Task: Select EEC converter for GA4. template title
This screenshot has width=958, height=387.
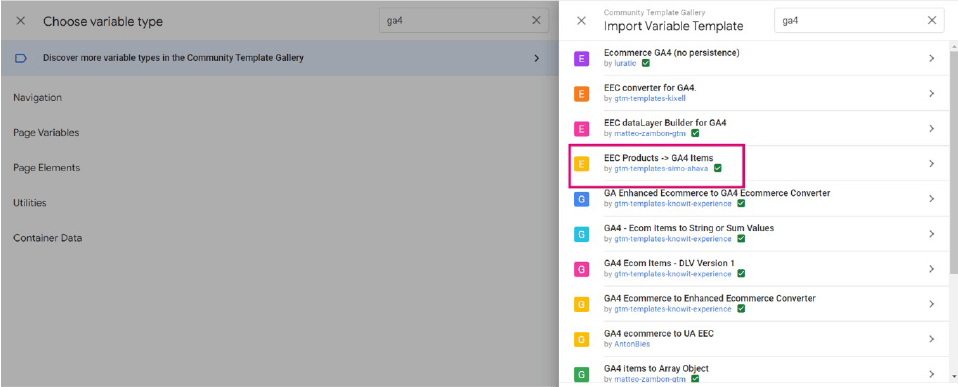Action: (651, 88)
